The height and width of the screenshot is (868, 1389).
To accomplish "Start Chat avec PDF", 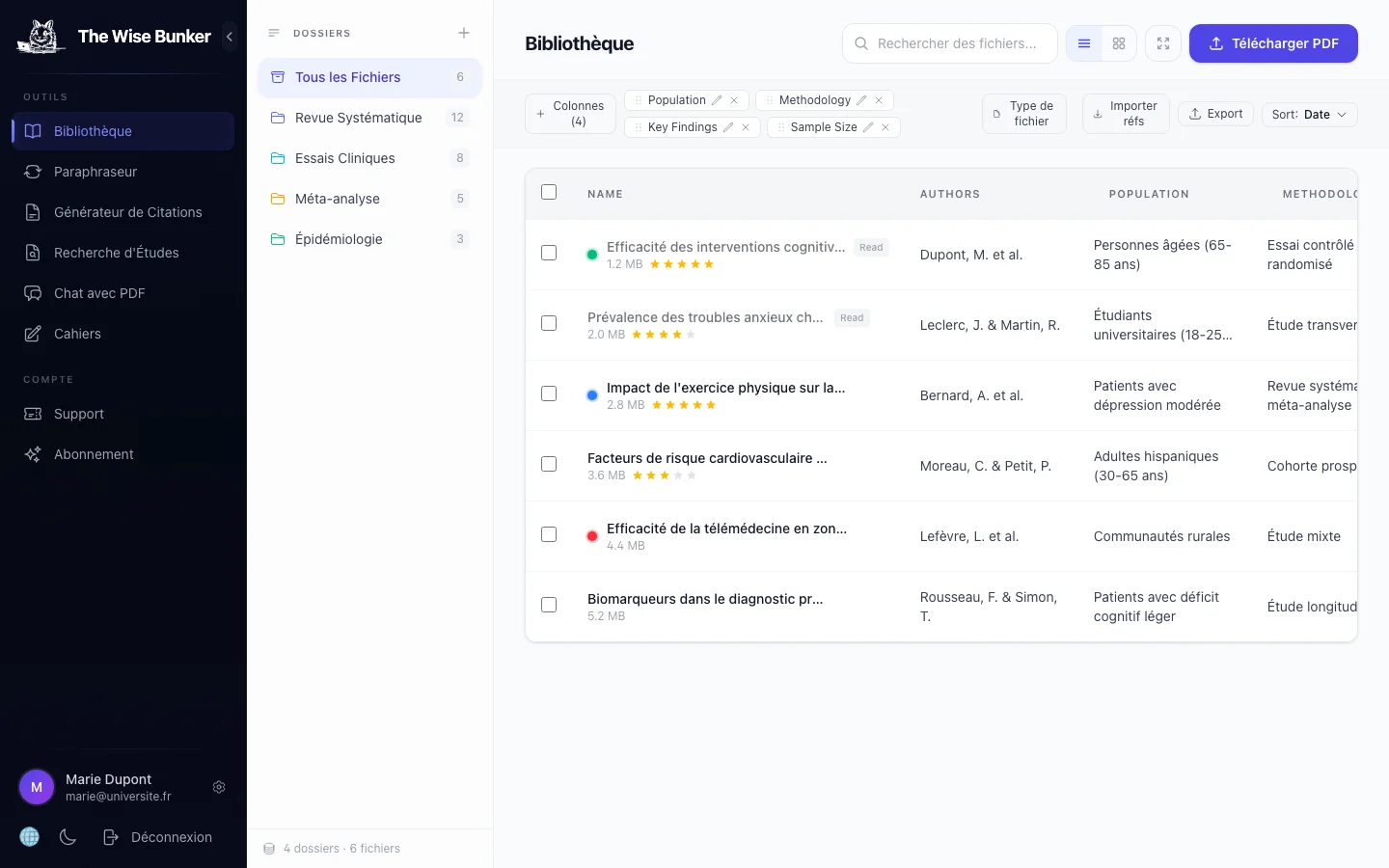I will tap(97, 293).
